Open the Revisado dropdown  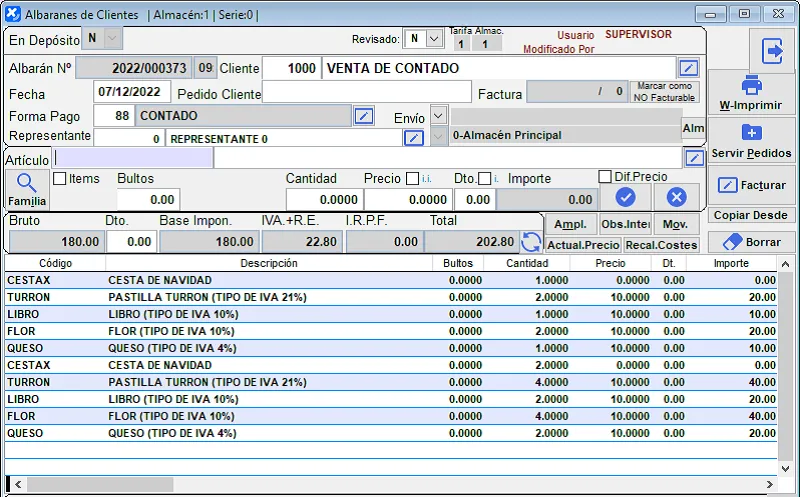433,38
